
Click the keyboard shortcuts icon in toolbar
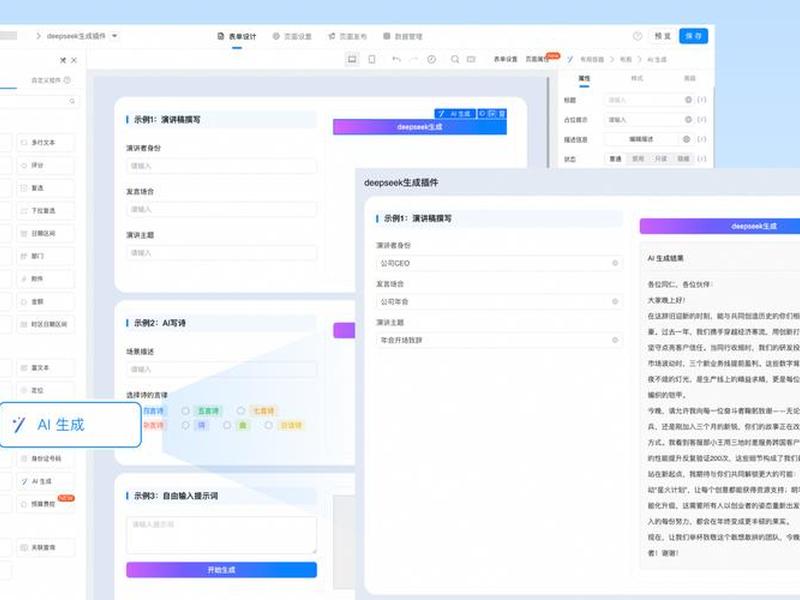(471, 59)
